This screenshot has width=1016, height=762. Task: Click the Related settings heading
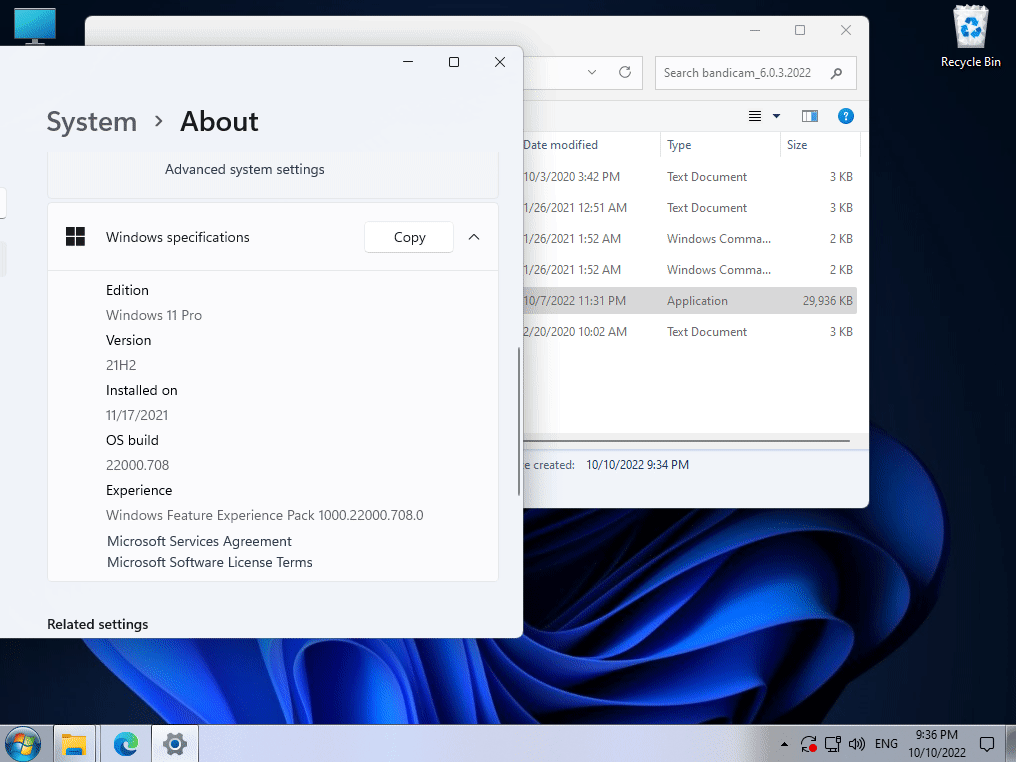click(x=98, y=624)
